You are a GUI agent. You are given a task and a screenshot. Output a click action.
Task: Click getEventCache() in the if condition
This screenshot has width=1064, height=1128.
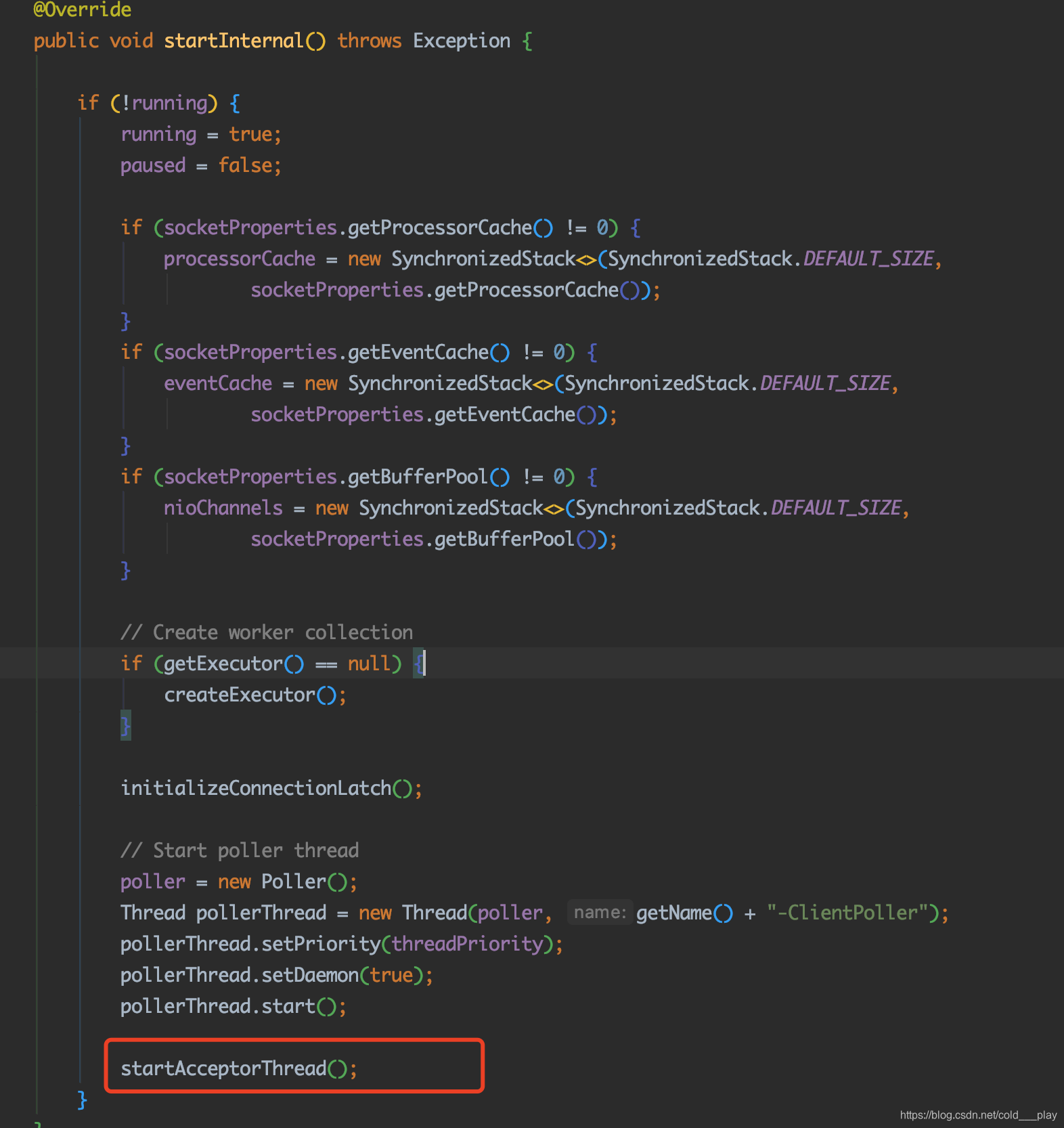click(x=428, y=352)
